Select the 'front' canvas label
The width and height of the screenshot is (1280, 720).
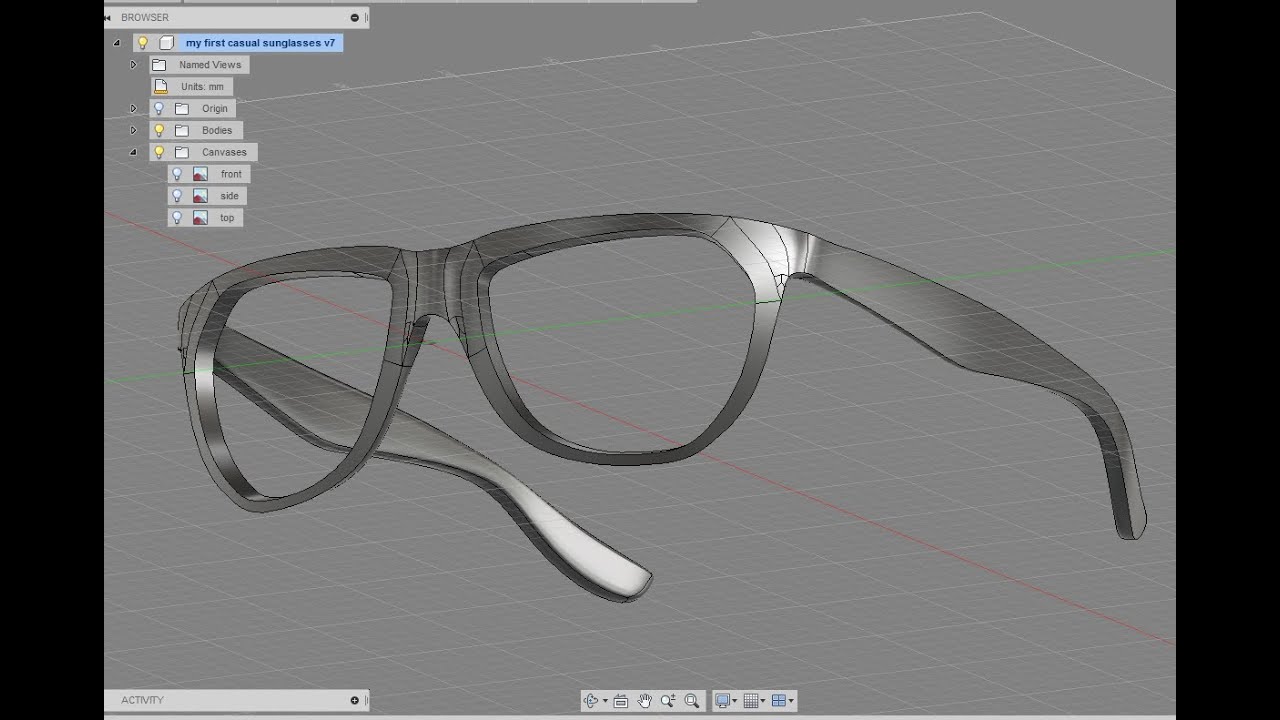[231, 174]
